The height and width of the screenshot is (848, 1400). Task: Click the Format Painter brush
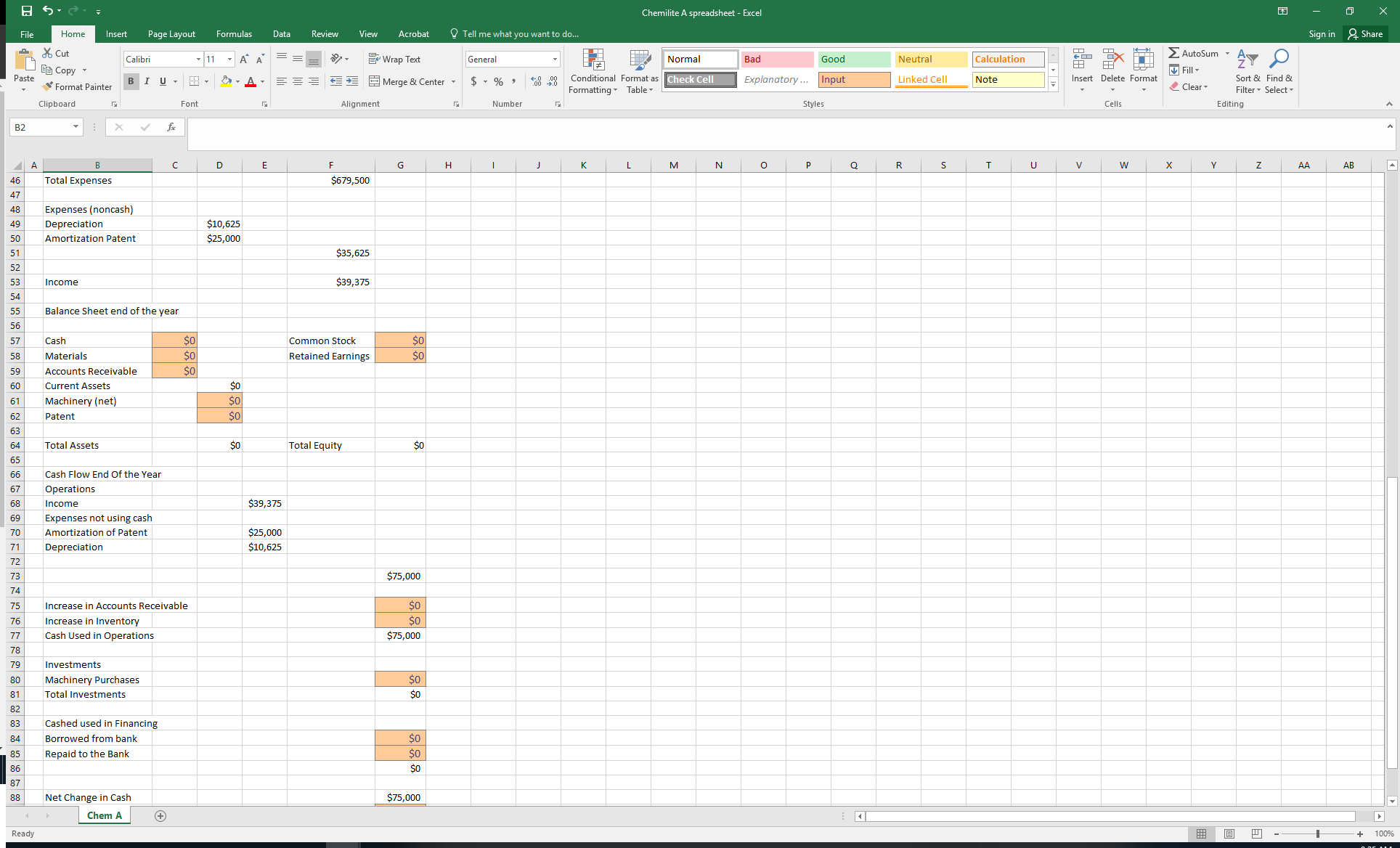[49, 86]
